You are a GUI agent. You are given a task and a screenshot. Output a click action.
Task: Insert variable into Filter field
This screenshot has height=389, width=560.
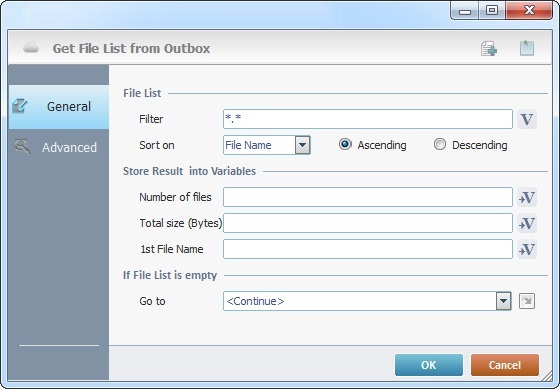pyautogui.click(x=527, y=119)
